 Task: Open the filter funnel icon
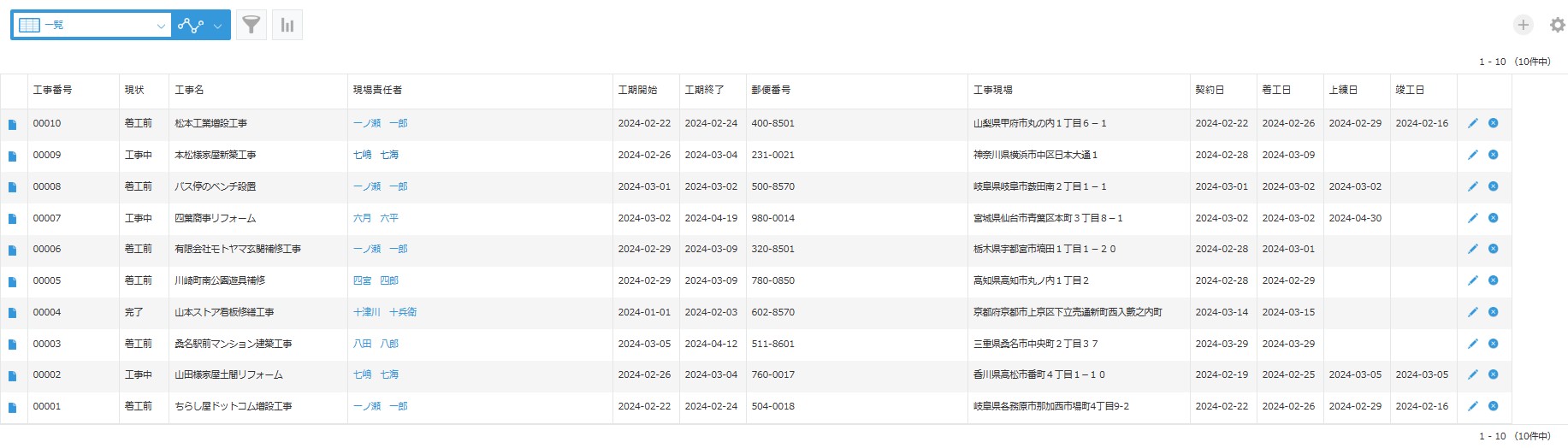[251, 25]
